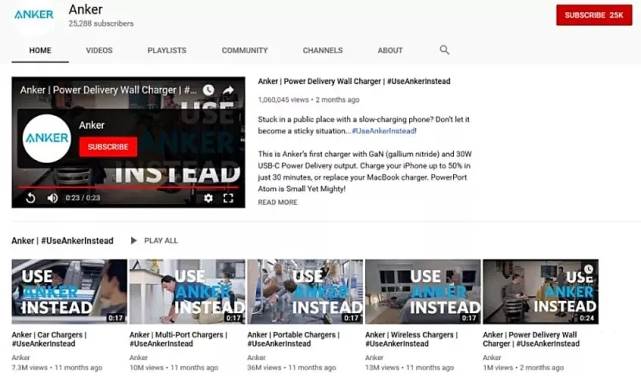Mute video using speaker icon
The height and width of the screenshot is (376, 641).
[x=52, y=198]
